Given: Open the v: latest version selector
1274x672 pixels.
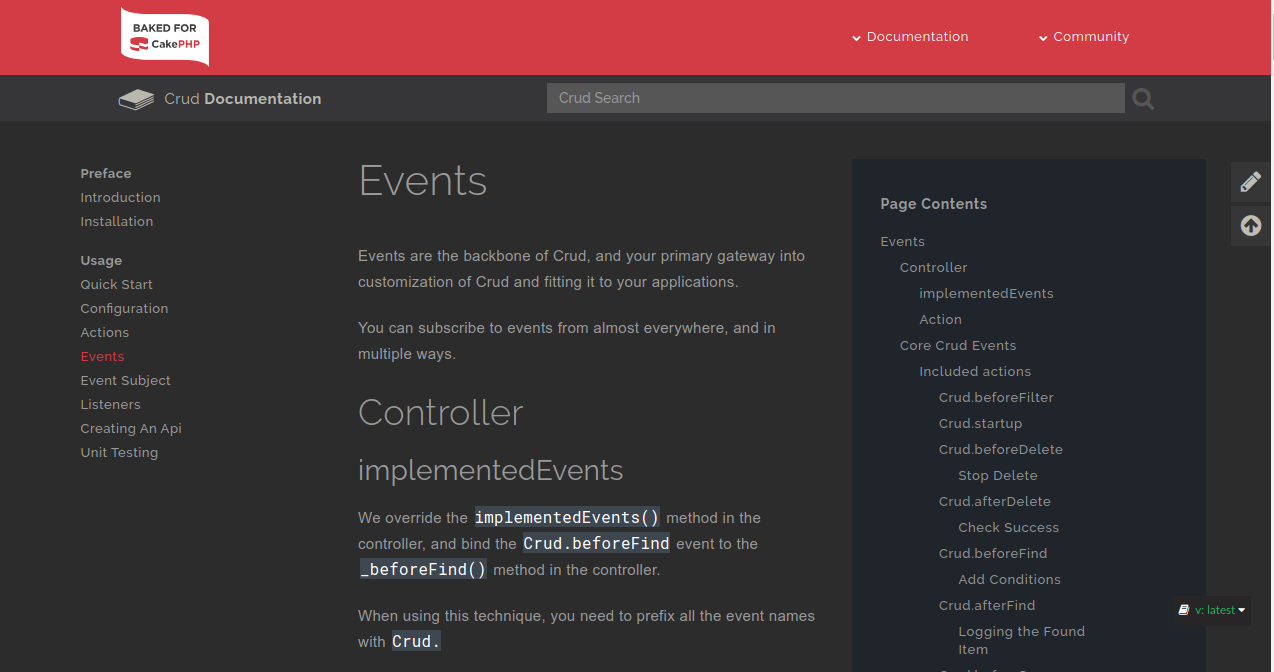Looking at the screenshot, I should pyautogui.click(x=1216, y=610).
